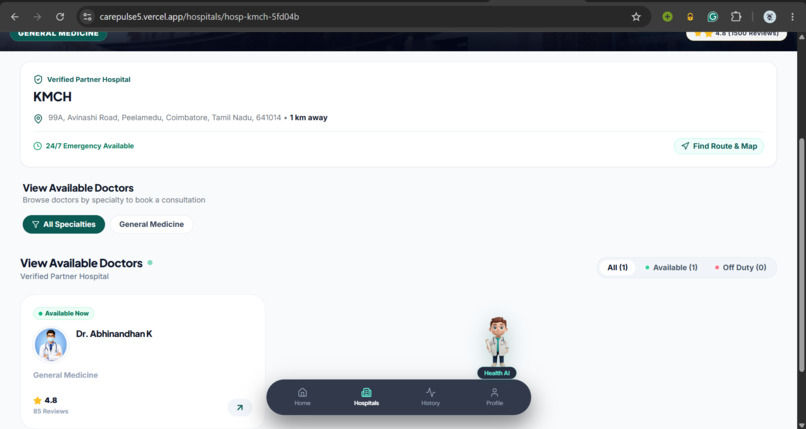Click the Browse doctors by specialty subtitle
The image size is (806, 429).
(x=114, y=200)
